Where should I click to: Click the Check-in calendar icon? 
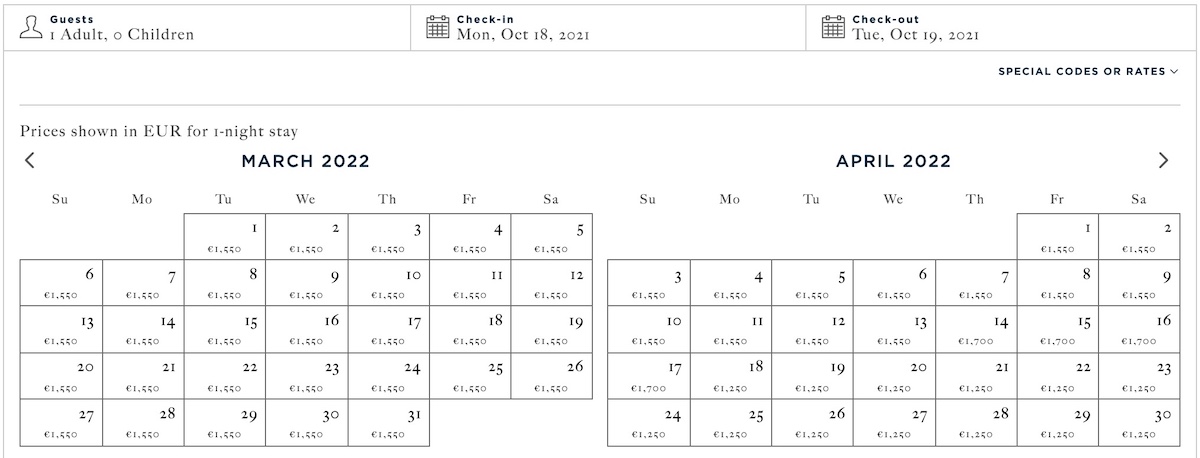click(438, 26)
